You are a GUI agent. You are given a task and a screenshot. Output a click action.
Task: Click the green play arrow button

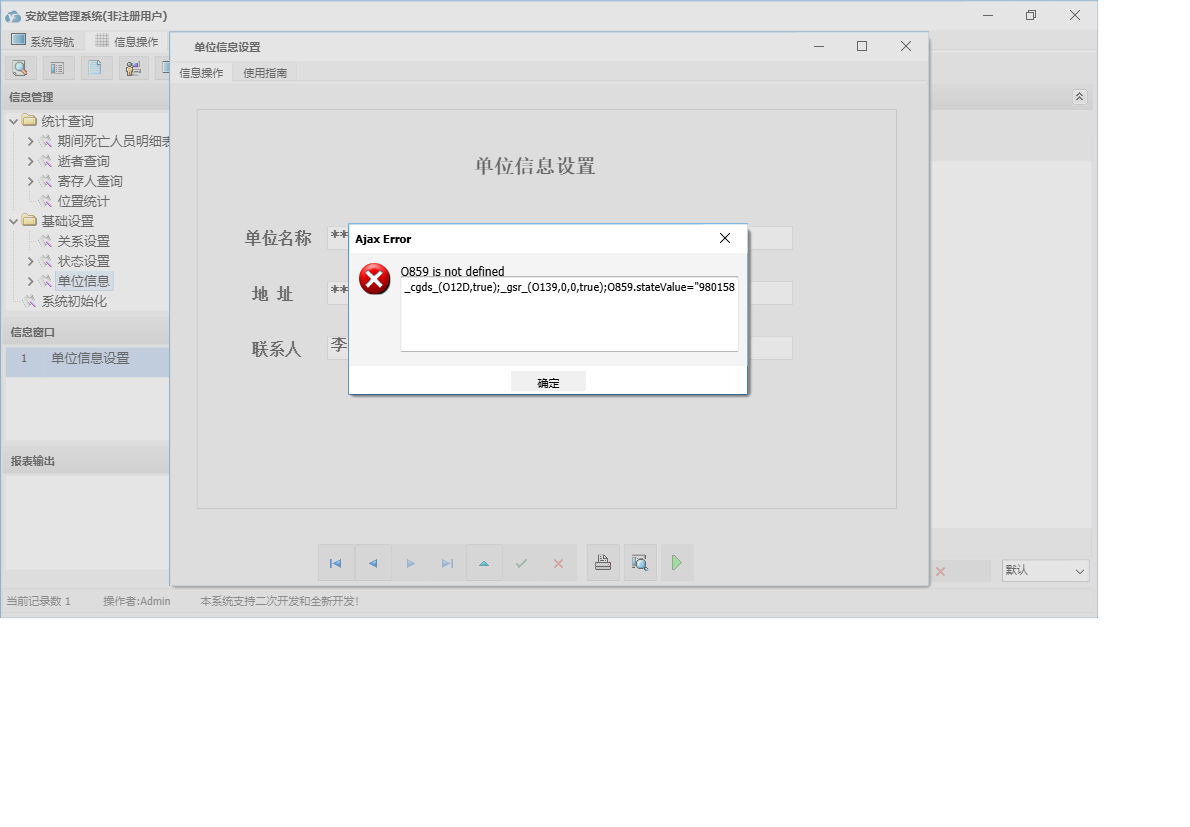(x=677, y=563)
